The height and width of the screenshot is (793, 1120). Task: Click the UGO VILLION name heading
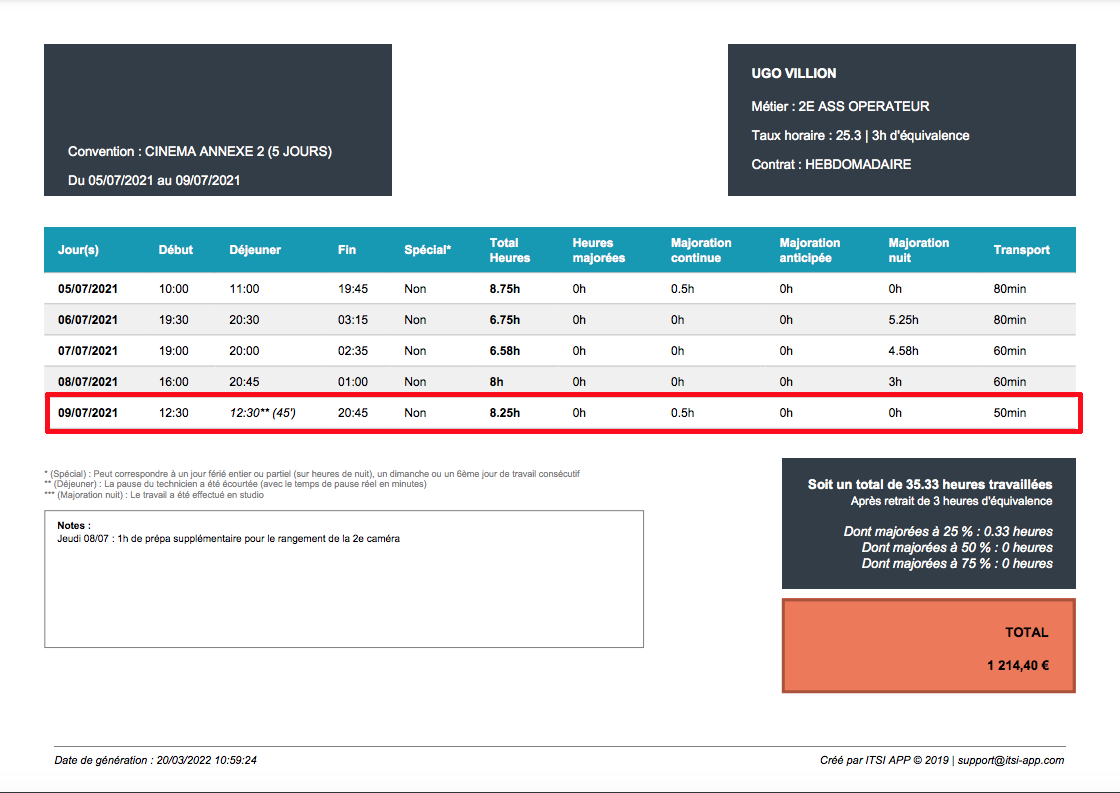(794, 73)
